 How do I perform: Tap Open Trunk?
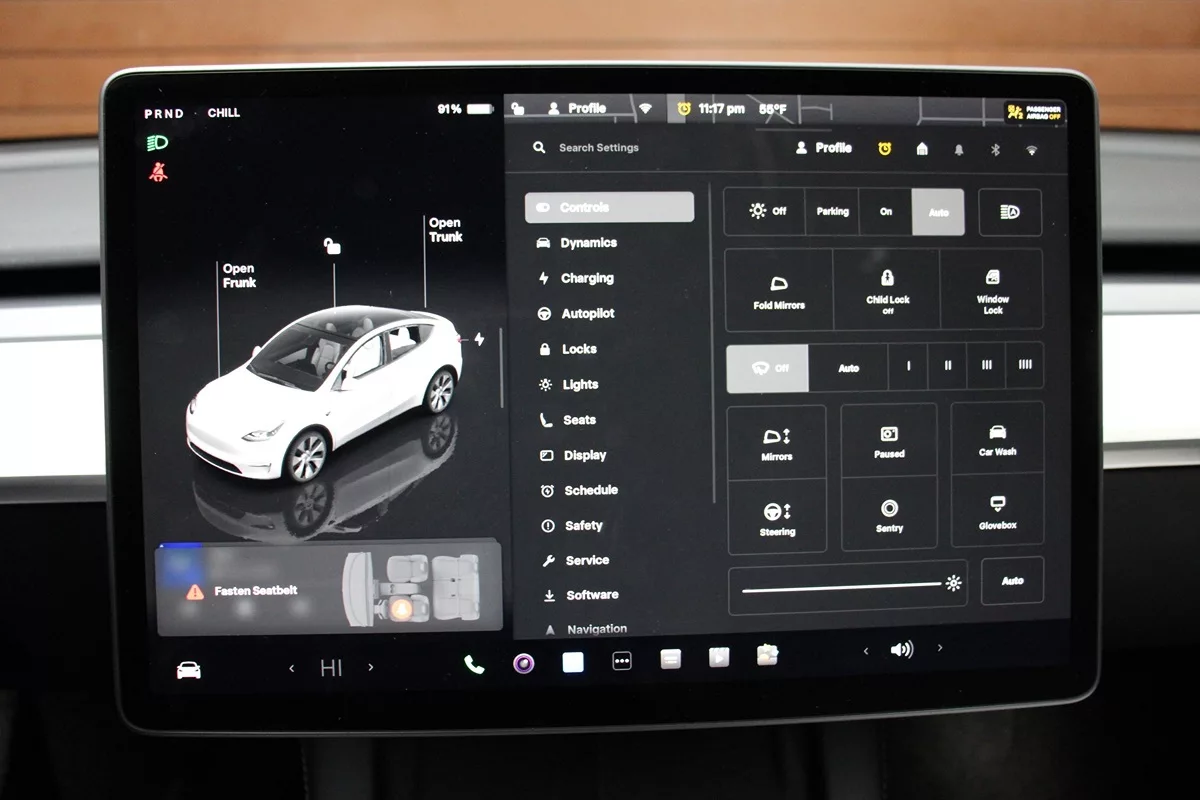pyautogui.click(x=445, y=230)
